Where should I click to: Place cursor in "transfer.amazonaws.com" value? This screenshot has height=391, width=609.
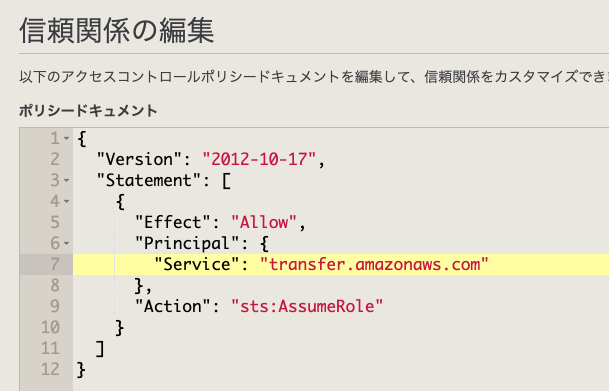coord(374,264)
